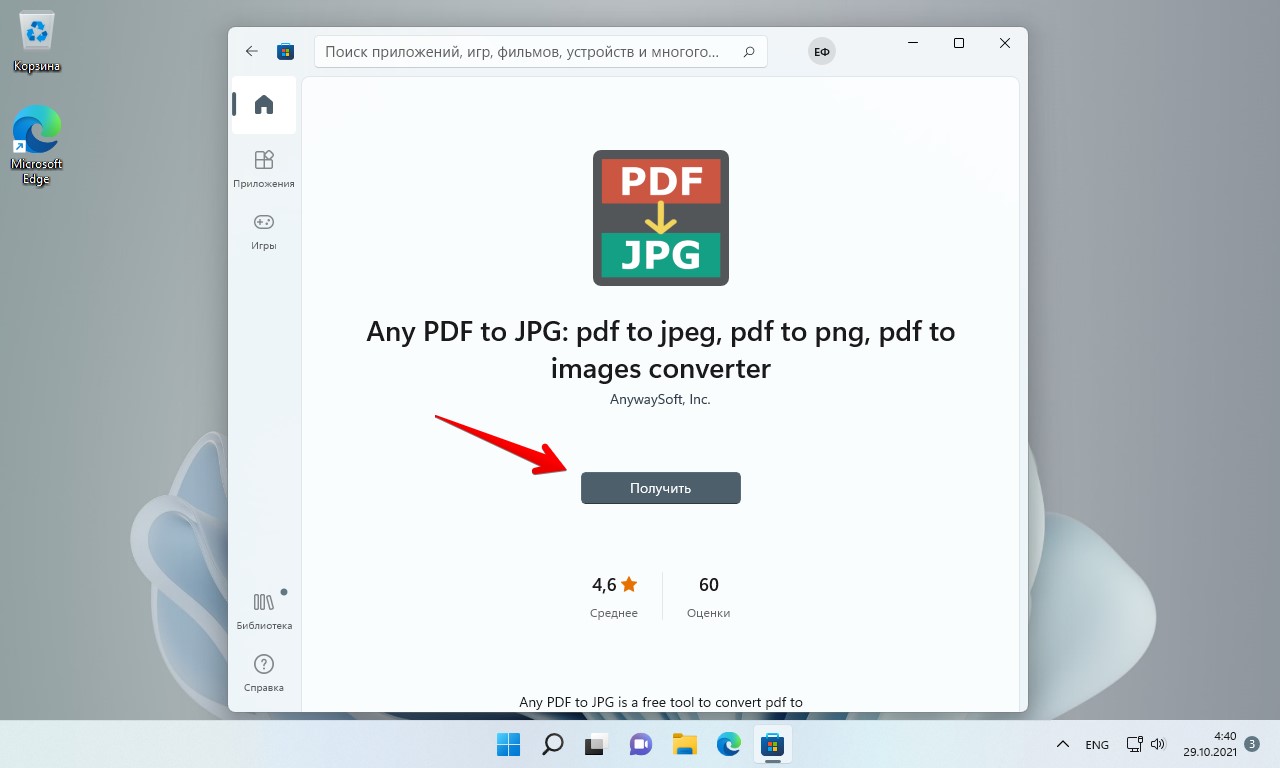The image size is (1280, 768).
Task: Click the network tray icon
Action: [x=1135, y=745]
